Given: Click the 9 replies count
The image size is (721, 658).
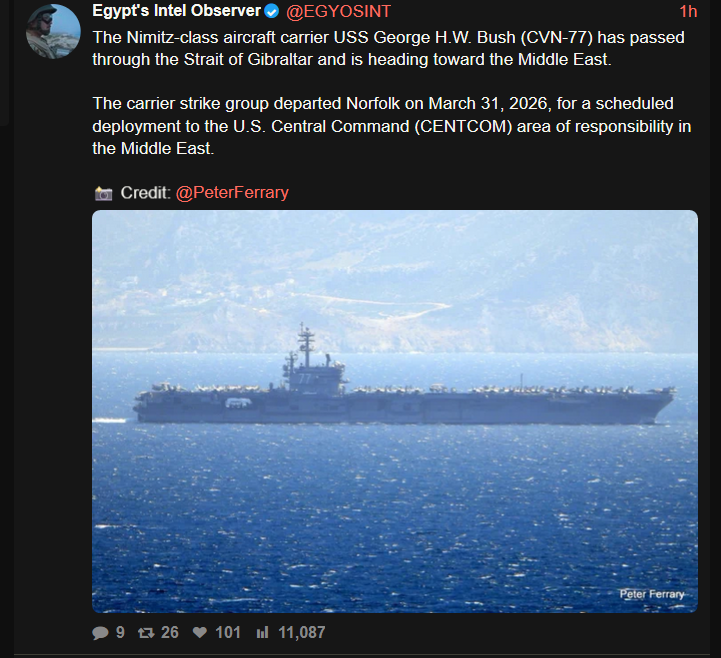Looking at the screenshot, I should [x=120, y=633].
